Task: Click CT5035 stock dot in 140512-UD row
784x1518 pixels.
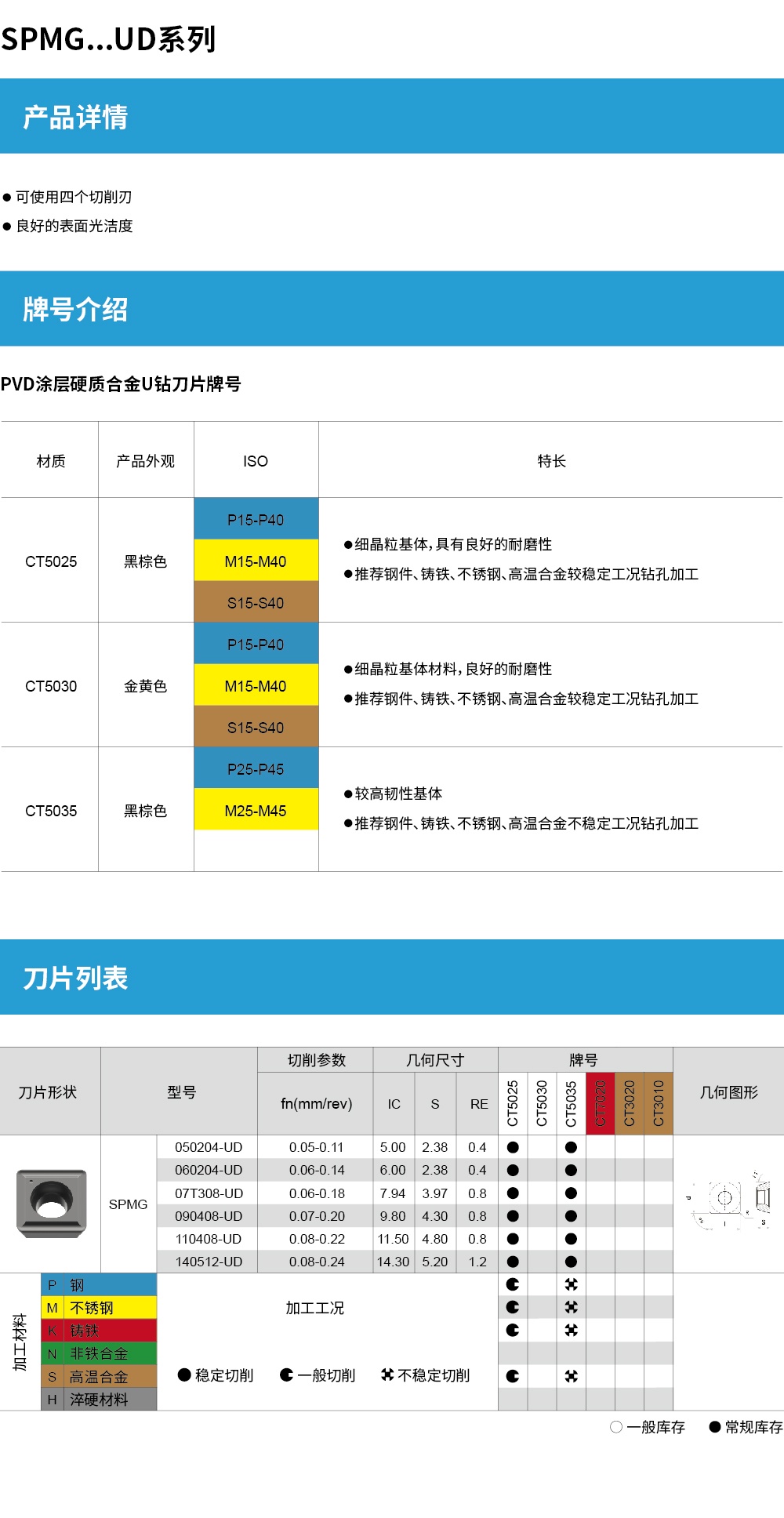Action: pos(571,1262)
